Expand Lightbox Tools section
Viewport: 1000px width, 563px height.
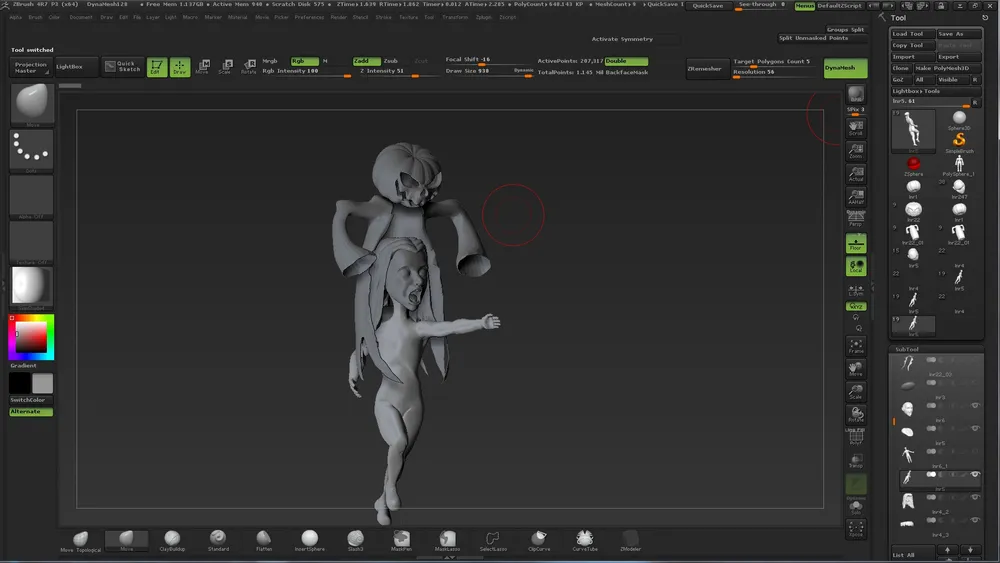(916, 91)
